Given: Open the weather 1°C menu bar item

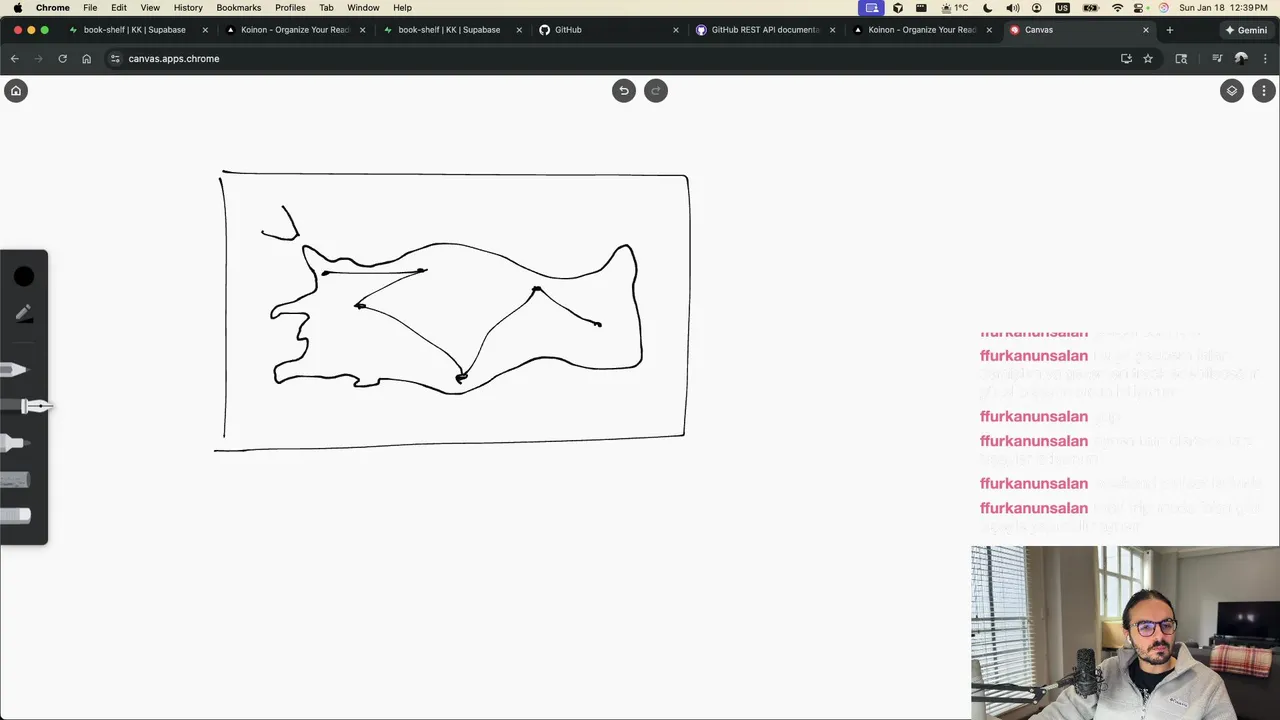Looking at the screenshot, I should pos(955,7).
